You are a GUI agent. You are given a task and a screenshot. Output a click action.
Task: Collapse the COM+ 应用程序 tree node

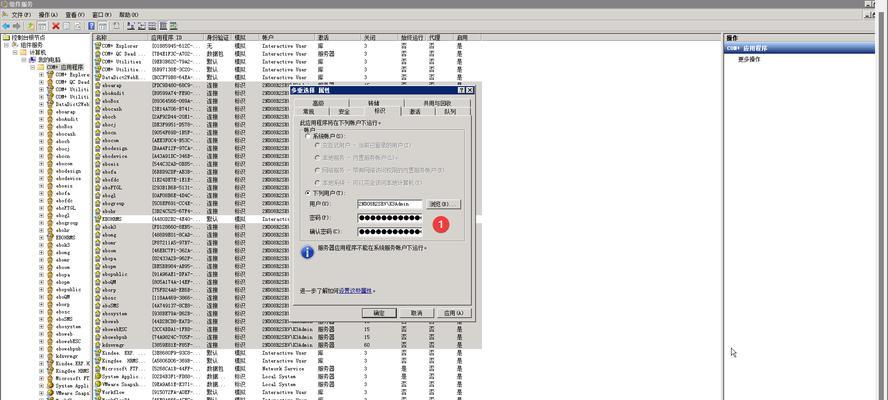point(32,67)
